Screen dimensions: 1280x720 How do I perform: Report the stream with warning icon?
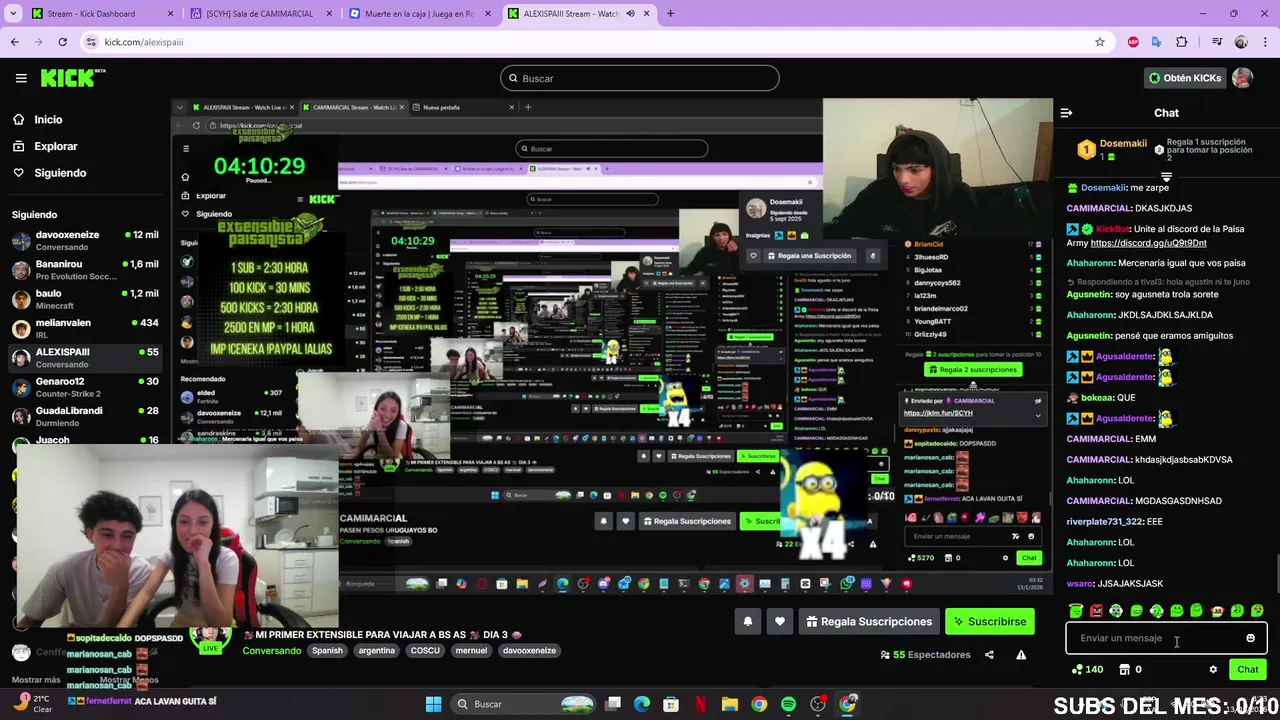(x=1021, y=655)
